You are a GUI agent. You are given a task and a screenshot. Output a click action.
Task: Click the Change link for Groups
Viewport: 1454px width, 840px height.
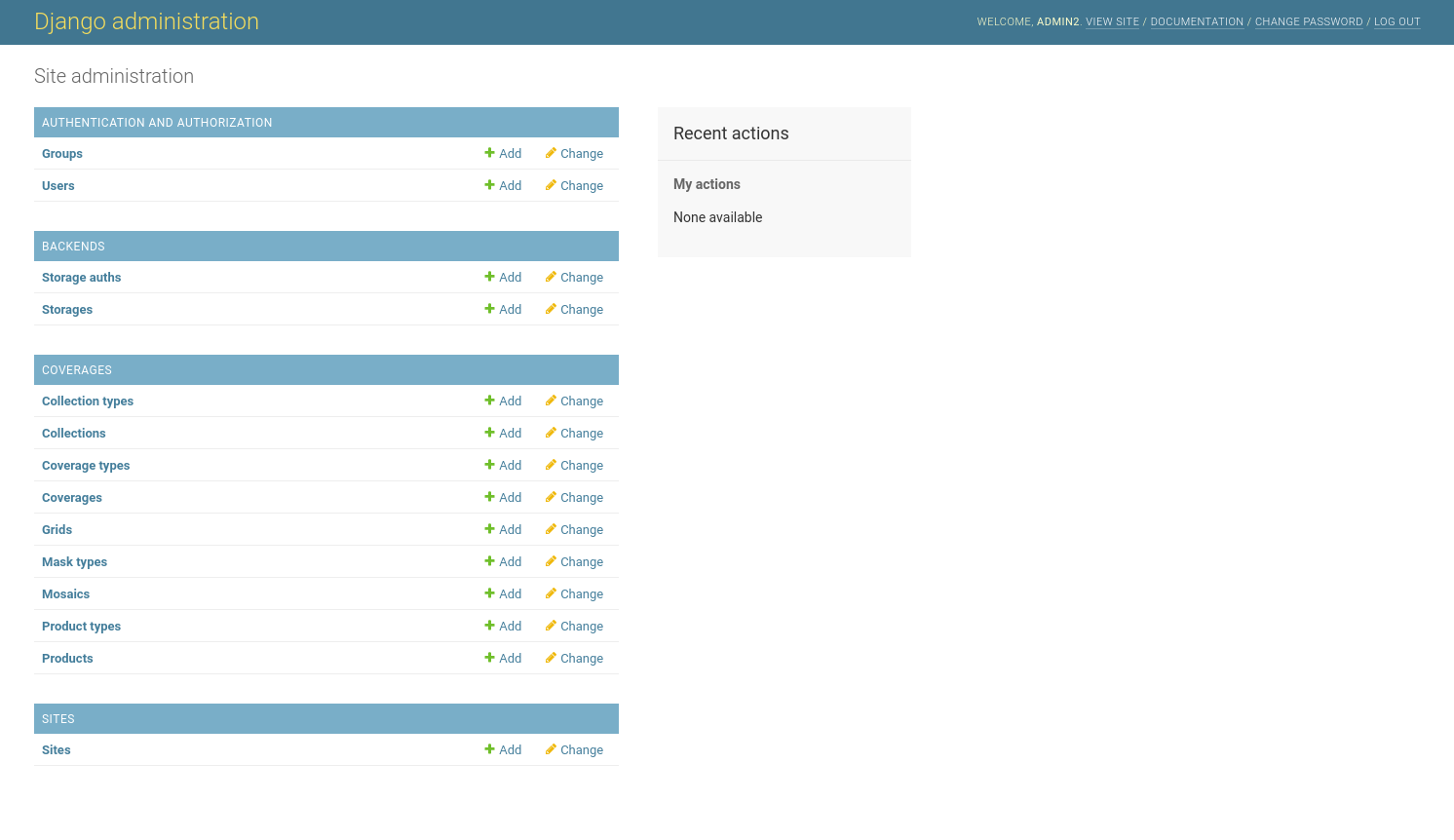(x=574, y=154)
